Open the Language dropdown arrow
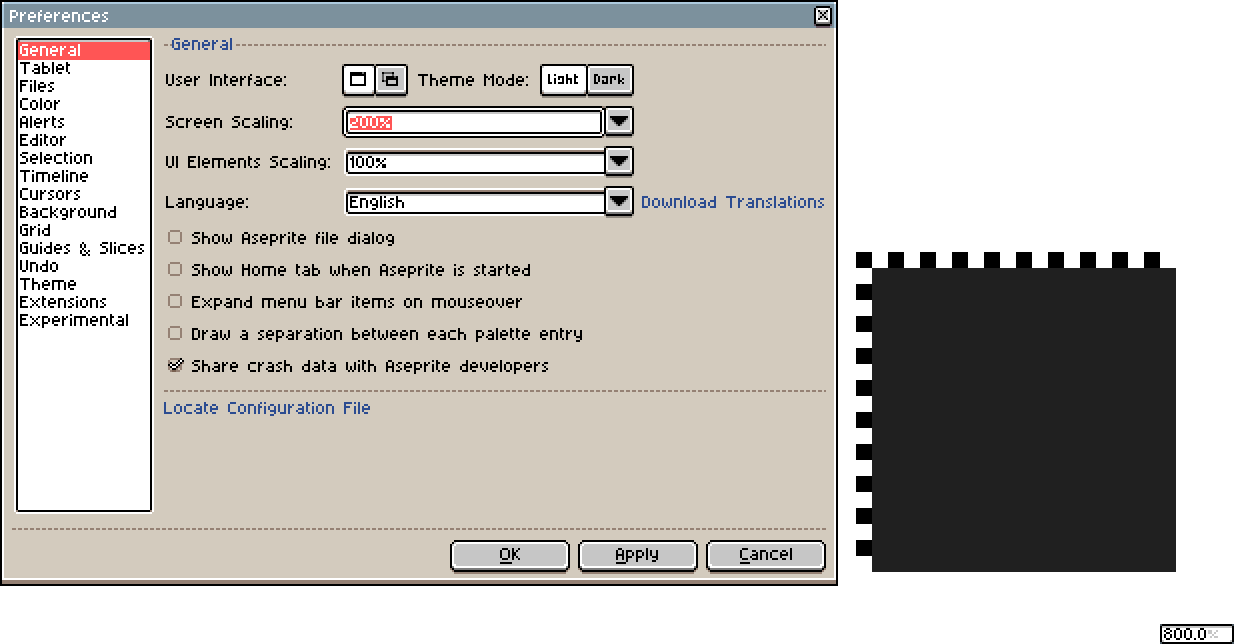 point(620,202)
